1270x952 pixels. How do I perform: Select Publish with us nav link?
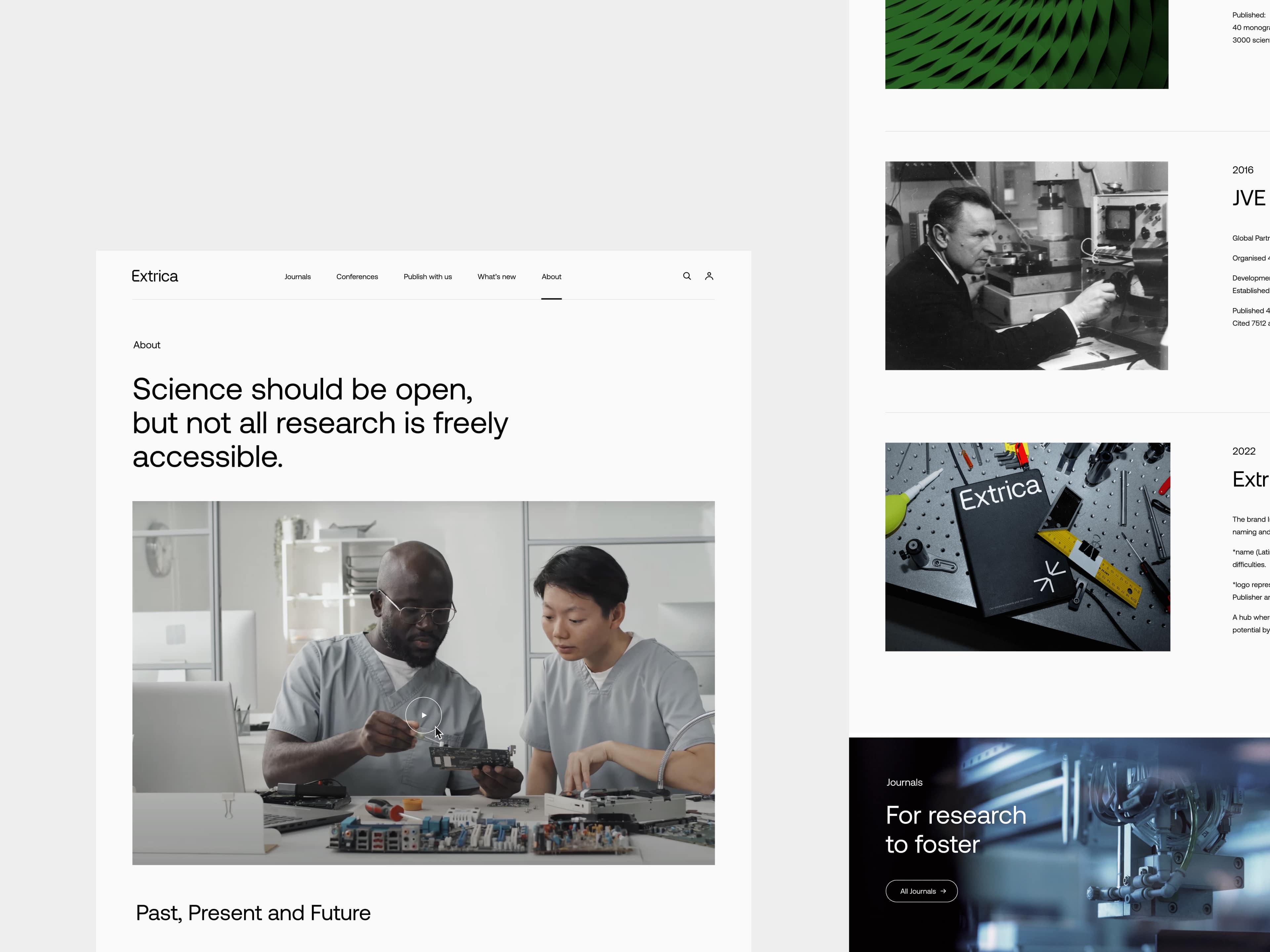(428, 277)
